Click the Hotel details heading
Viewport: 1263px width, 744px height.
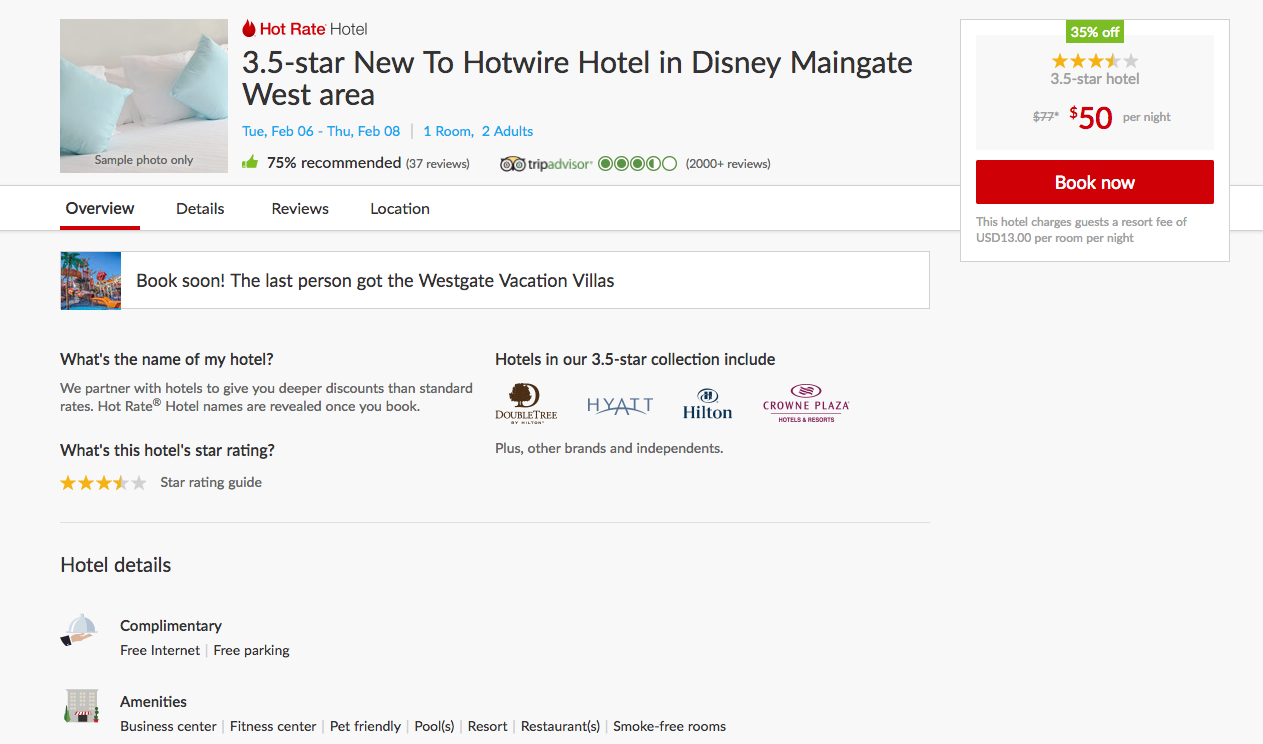click(x=116, y=565)
